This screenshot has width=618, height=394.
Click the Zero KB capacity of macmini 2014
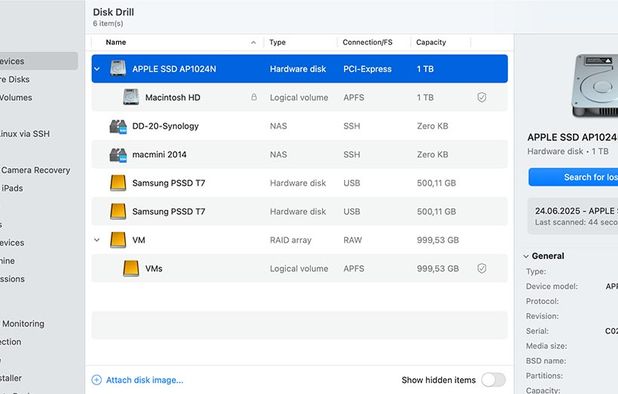[432, 154]
